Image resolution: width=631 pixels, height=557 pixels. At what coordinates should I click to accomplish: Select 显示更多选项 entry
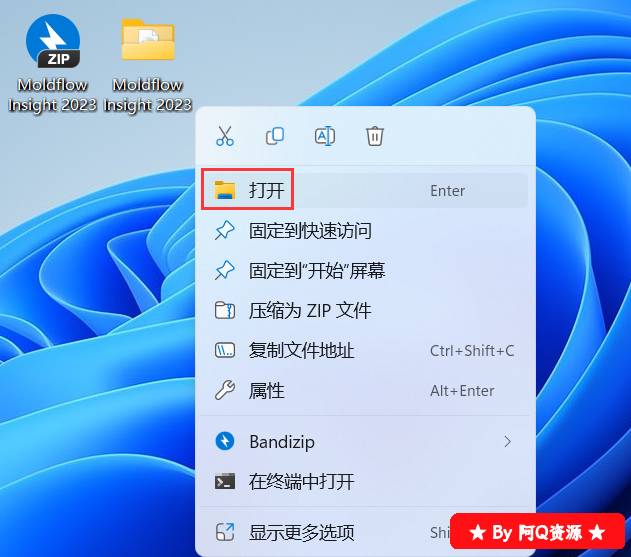click(365, 532)
